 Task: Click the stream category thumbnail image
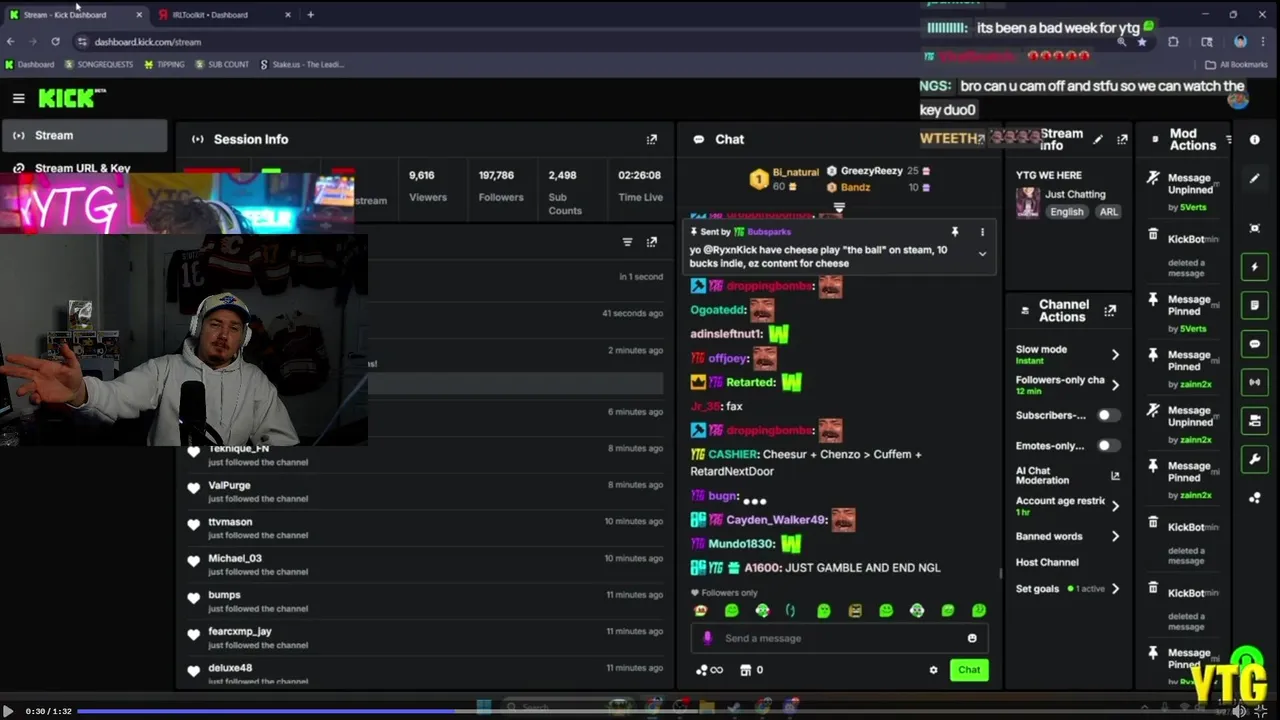point(1027,202)
